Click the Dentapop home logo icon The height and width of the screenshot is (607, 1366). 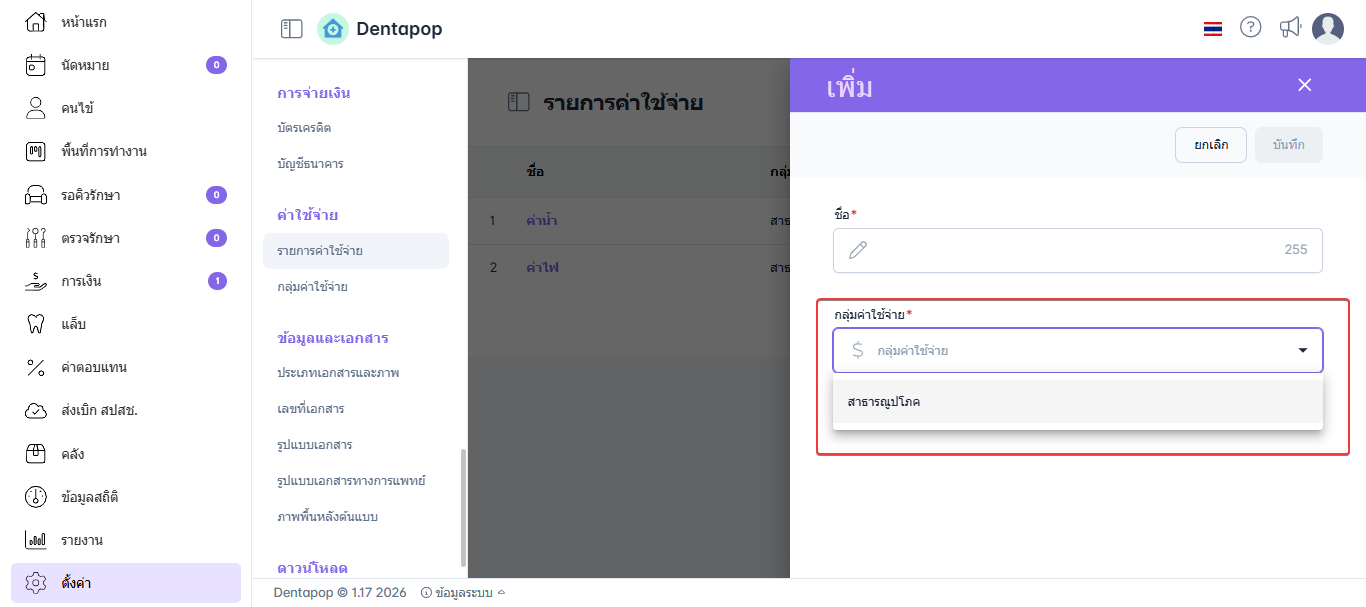click(x=333, y=29)
